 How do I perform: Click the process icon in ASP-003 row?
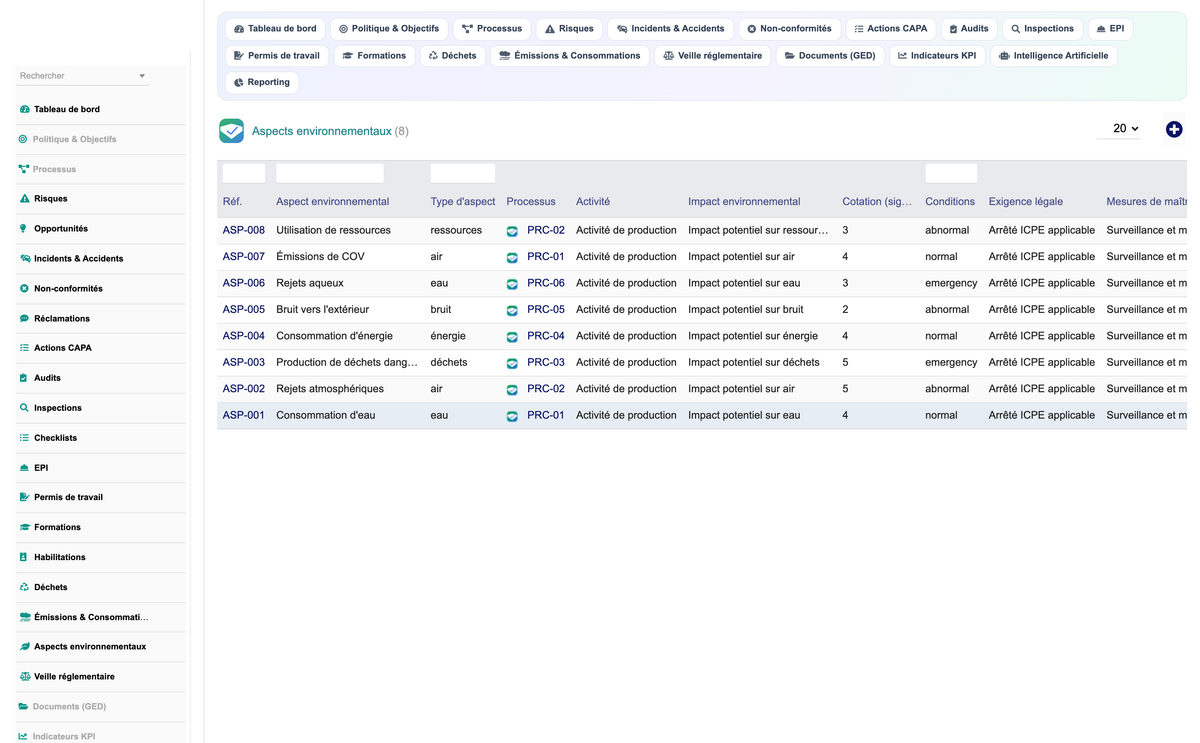(512, 363)
